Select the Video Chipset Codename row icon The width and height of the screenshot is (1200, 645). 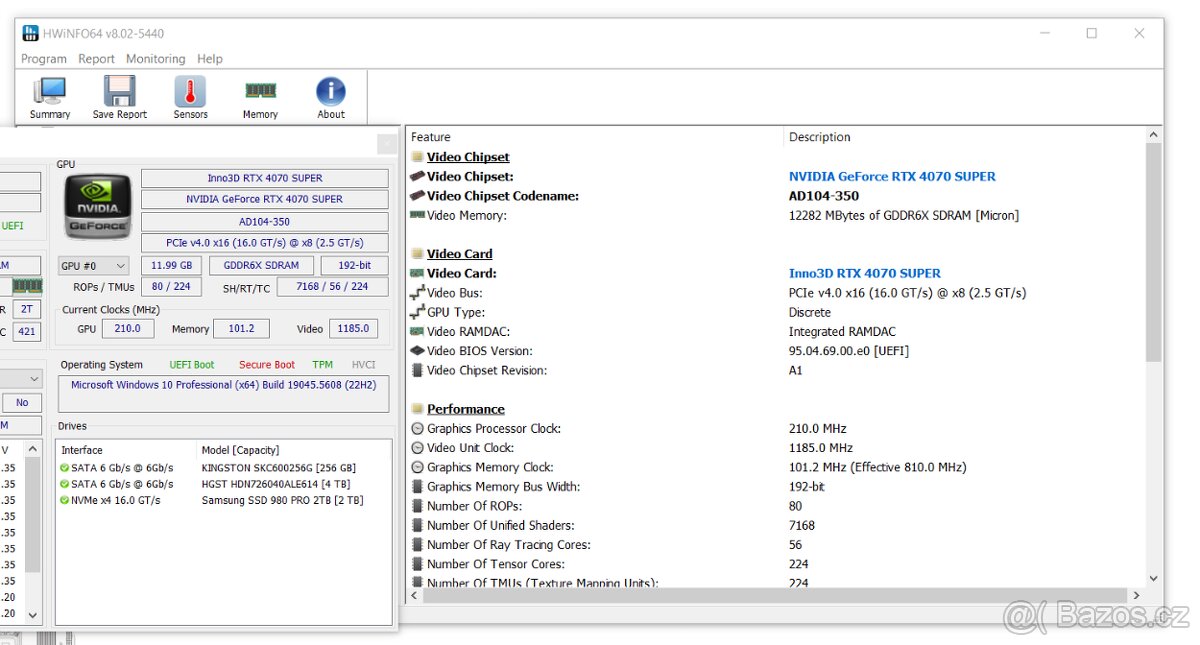point(417,196)
